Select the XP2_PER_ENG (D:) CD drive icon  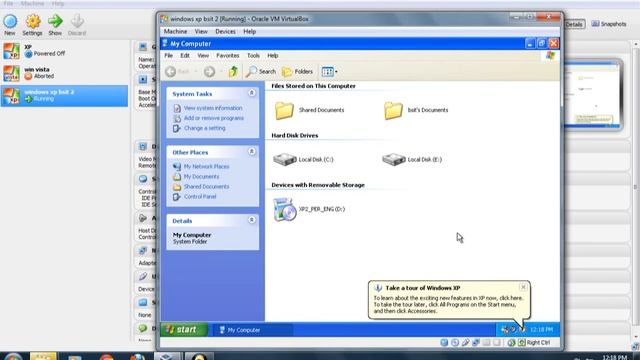284,209
